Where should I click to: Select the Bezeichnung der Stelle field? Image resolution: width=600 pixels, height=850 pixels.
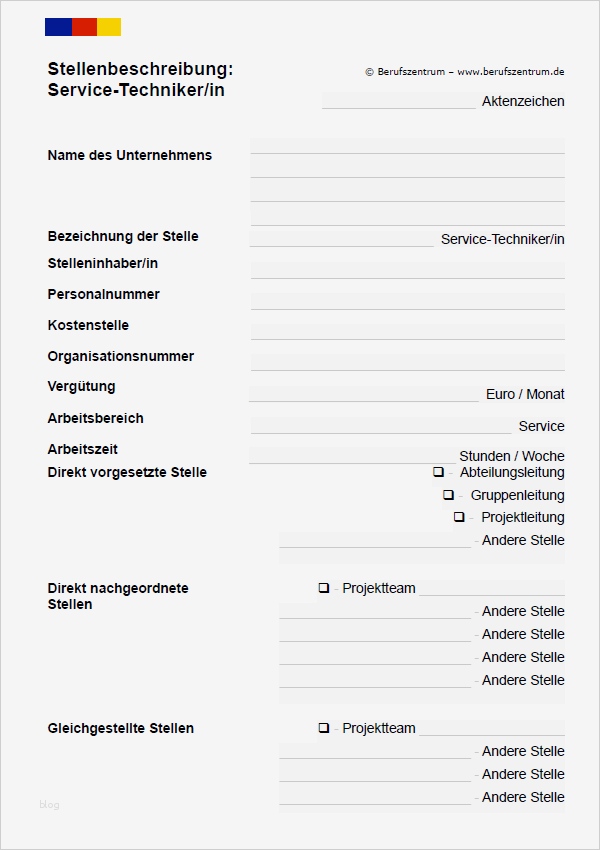point(342,239)
